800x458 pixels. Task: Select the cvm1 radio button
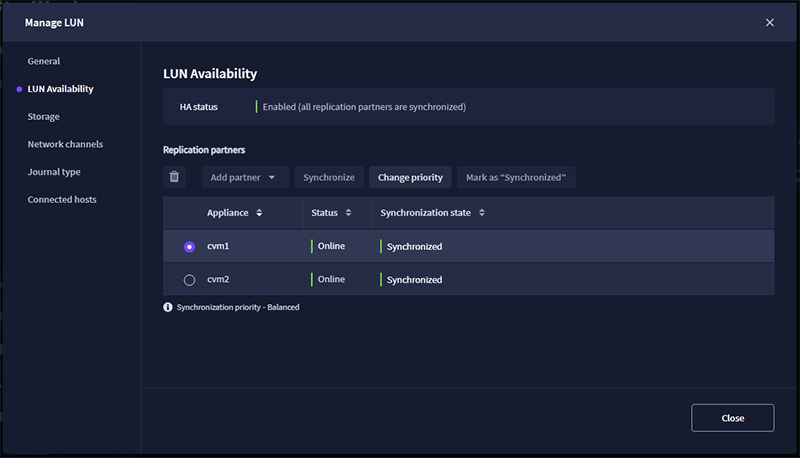pos(189,246)
